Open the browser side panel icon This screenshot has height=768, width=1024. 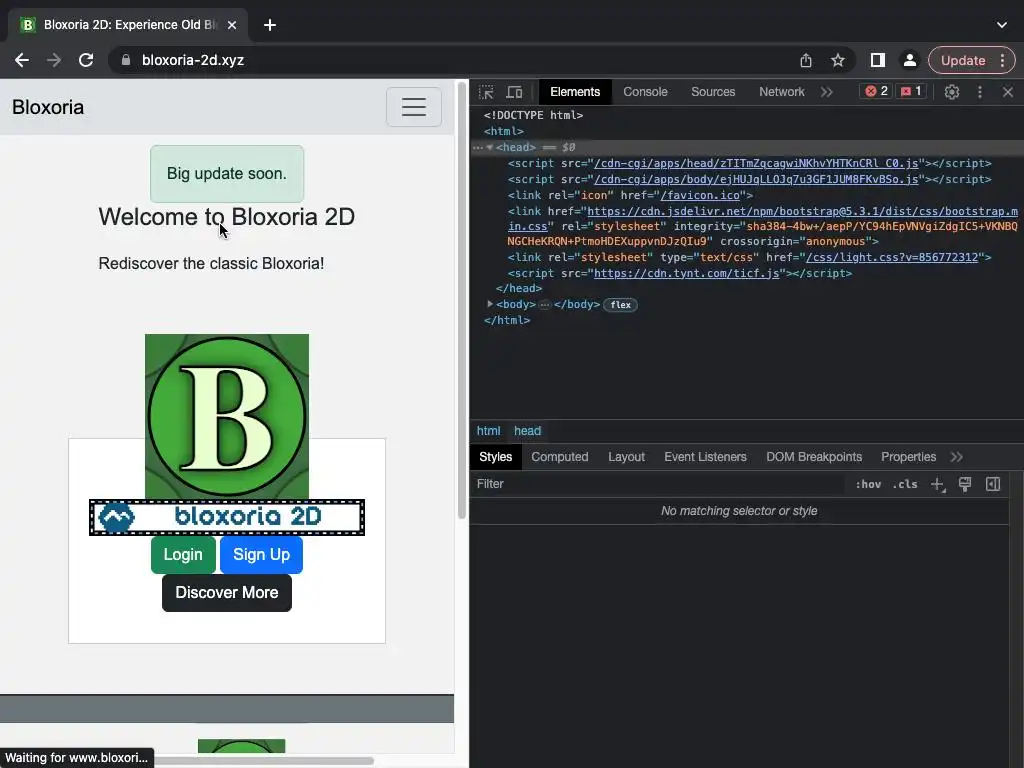[878, 60]
